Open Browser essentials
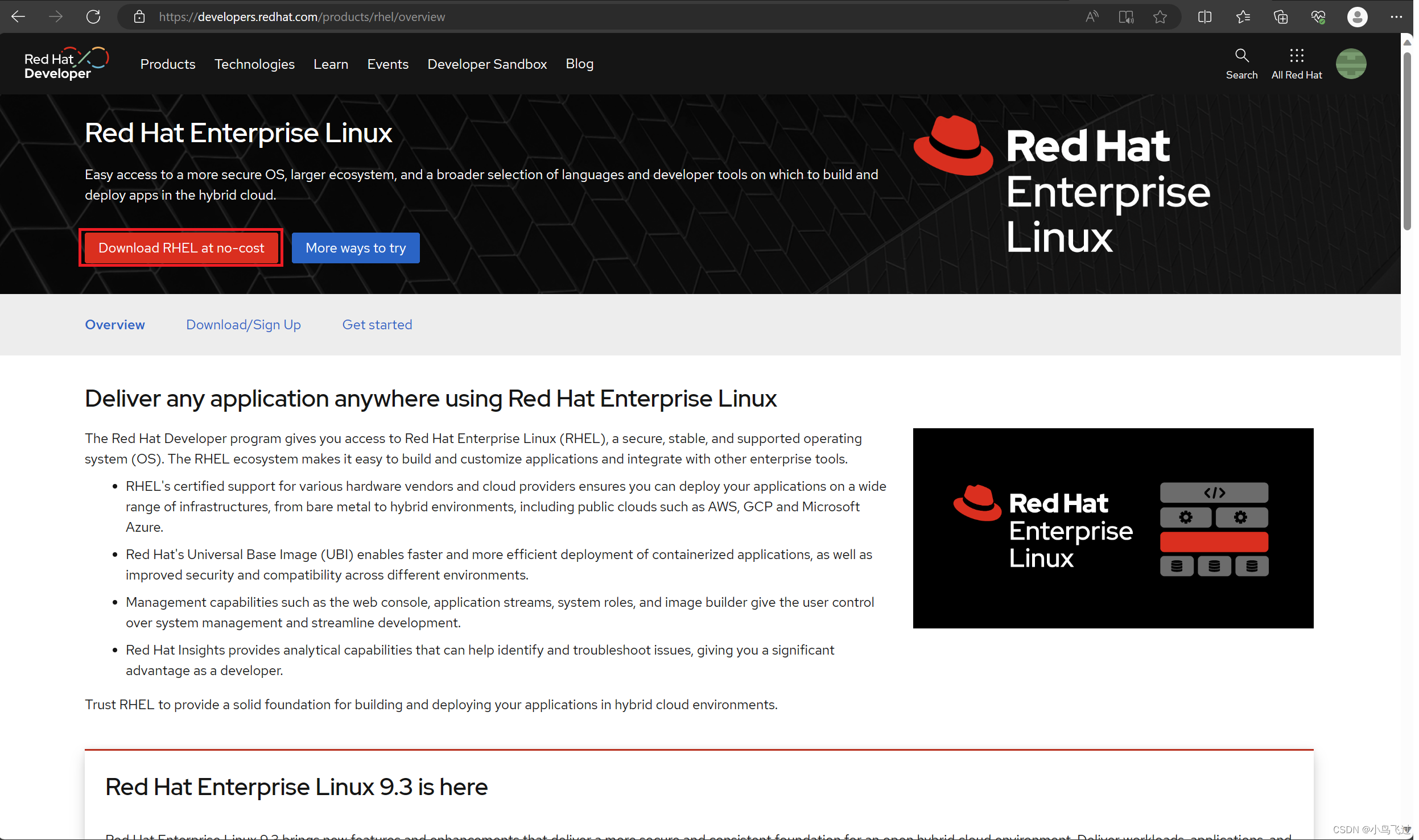Screen dimensions: 1419x840 point(1319,16)
